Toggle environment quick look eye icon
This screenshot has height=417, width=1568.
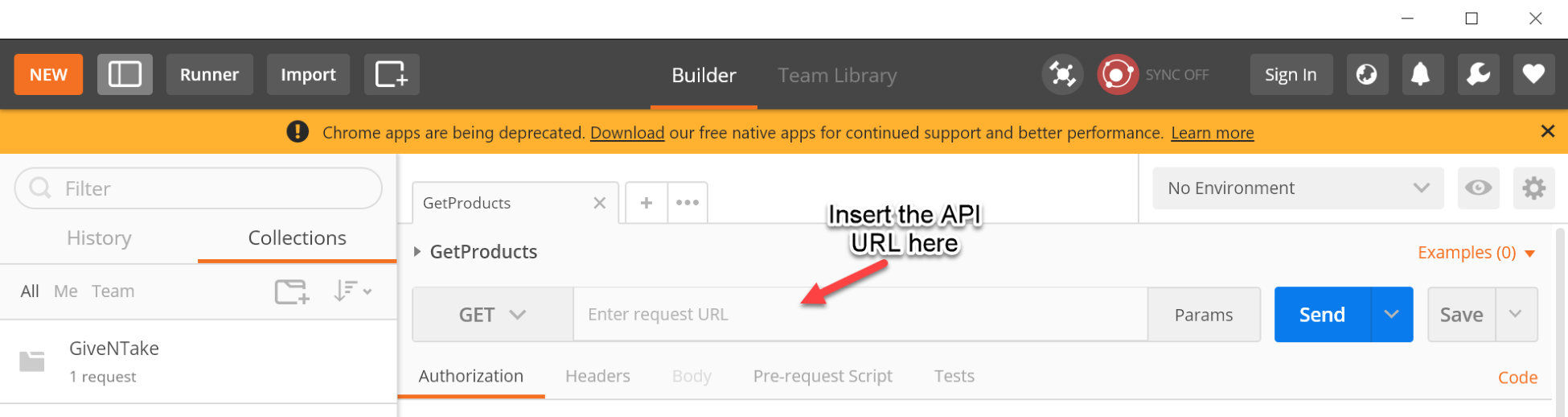(x=1478, y=188)
